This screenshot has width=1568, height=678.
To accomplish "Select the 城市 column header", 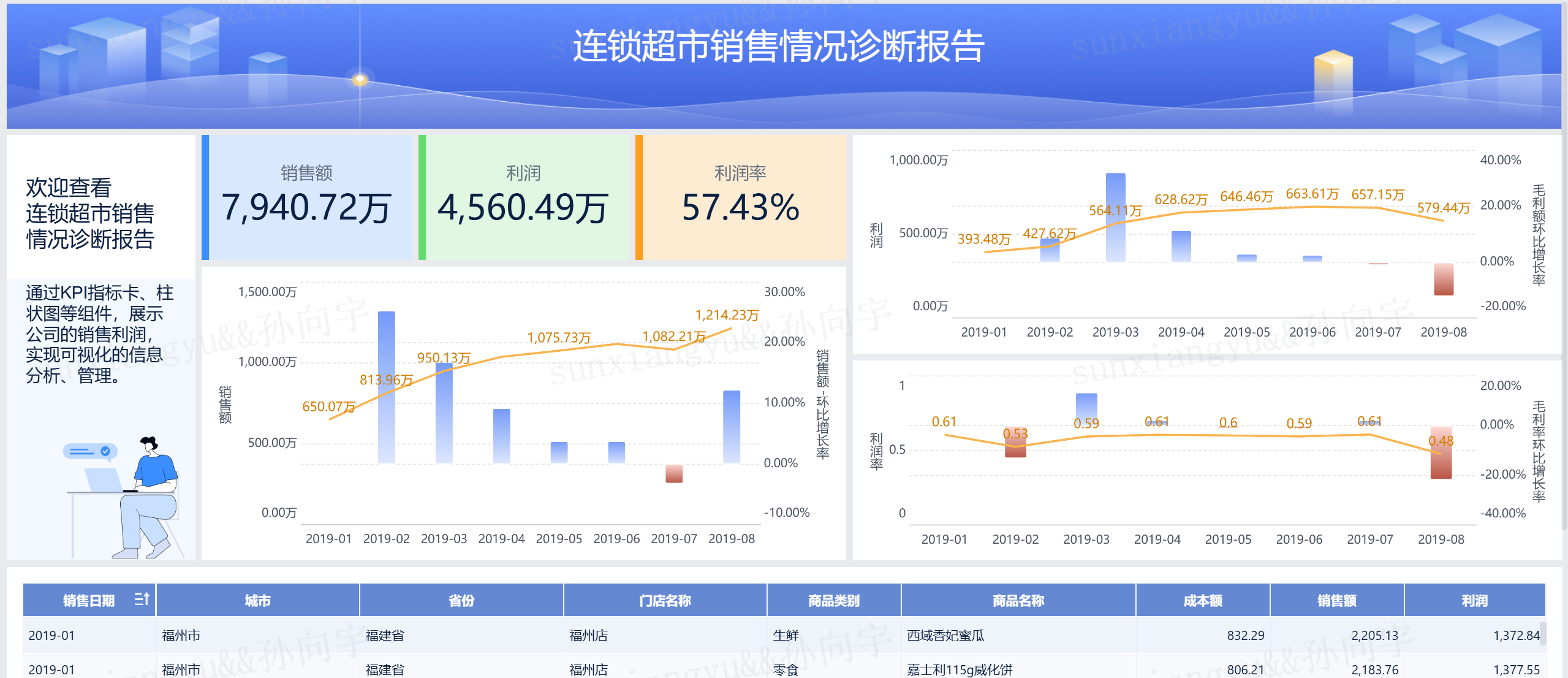I will click(x=257, y=601).
